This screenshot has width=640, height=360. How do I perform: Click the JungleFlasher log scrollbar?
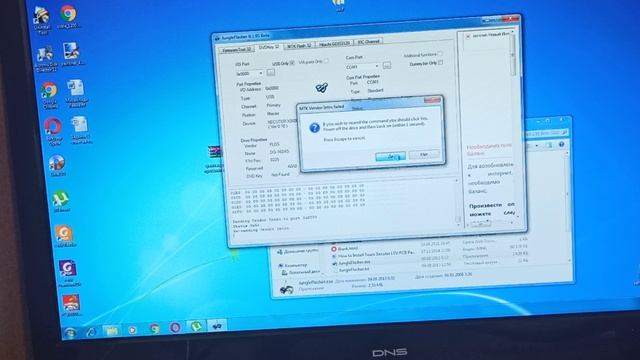click(x=457, y=202)
